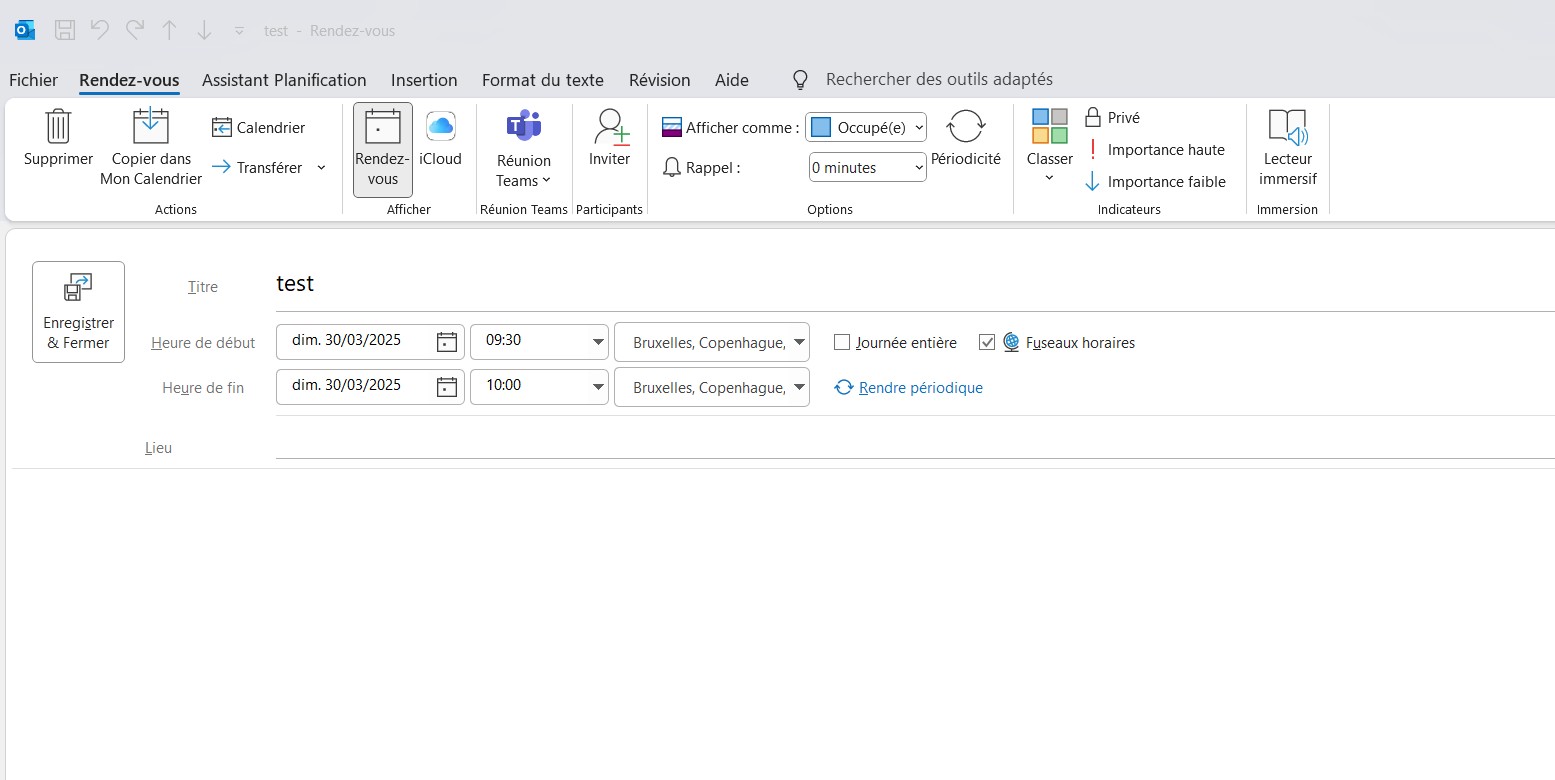This screenshot has width=1555, height=780.
Task: Open end date calendar picker icon
Action: click(447, 387)
